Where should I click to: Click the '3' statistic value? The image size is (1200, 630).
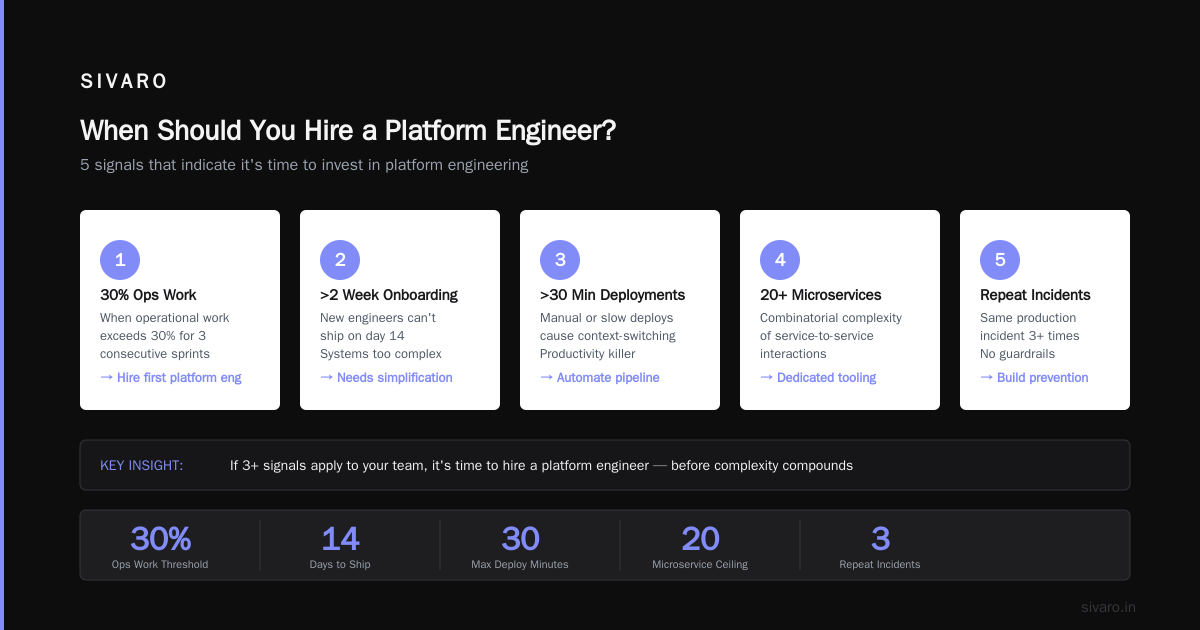[880, 539]
